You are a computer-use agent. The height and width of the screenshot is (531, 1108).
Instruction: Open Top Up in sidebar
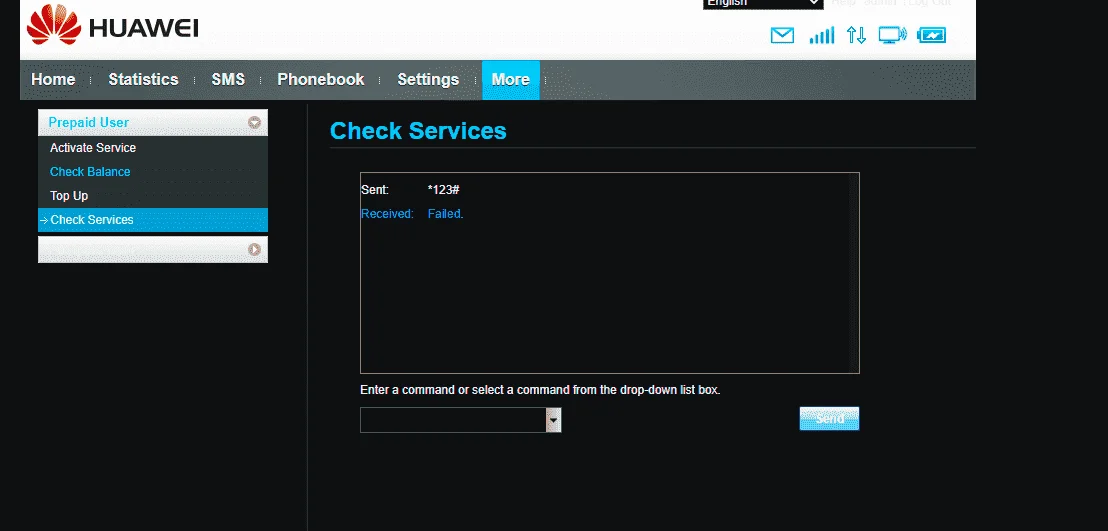[69, 196]
